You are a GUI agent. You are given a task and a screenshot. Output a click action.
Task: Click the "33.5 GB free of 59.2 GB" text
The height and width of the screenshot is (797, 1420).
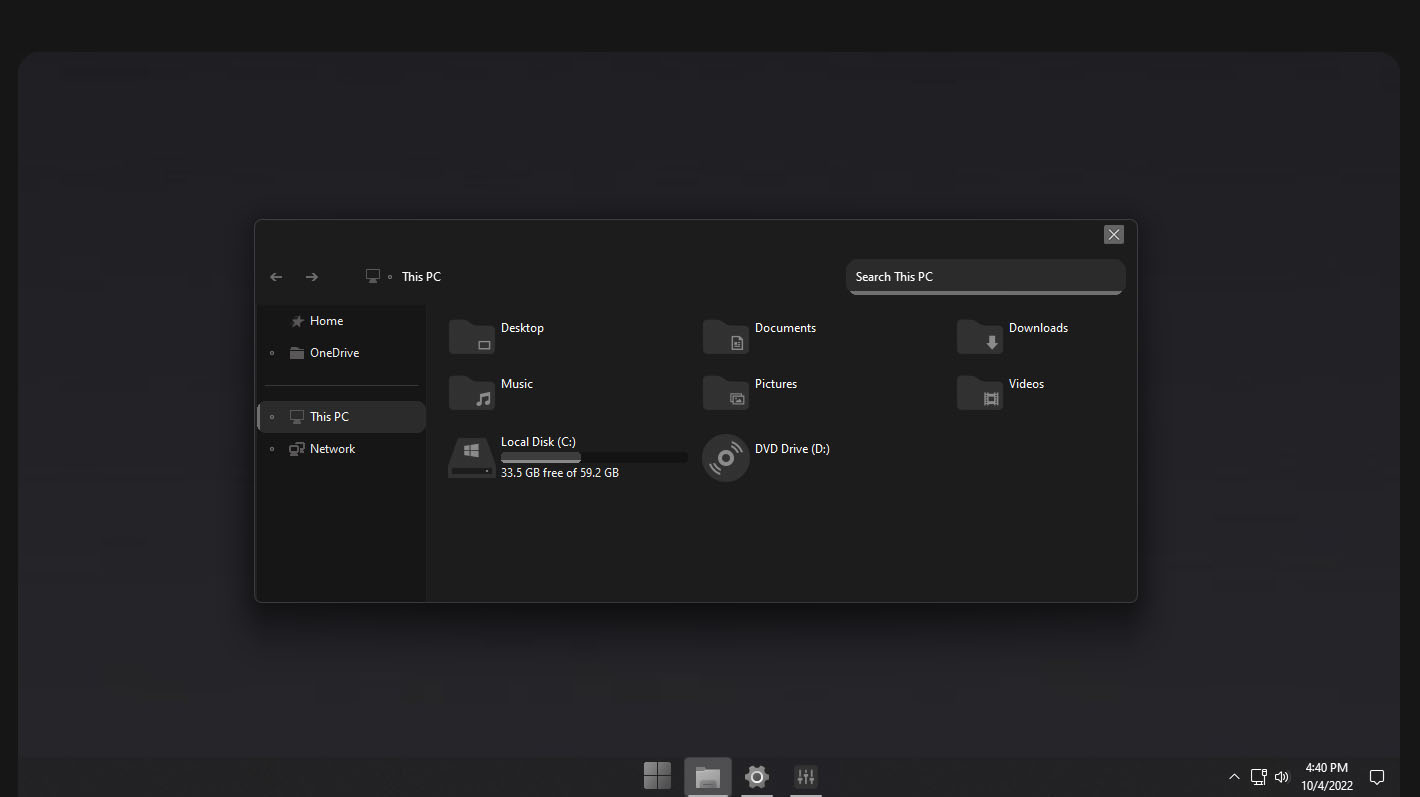(x=560, y=473)
